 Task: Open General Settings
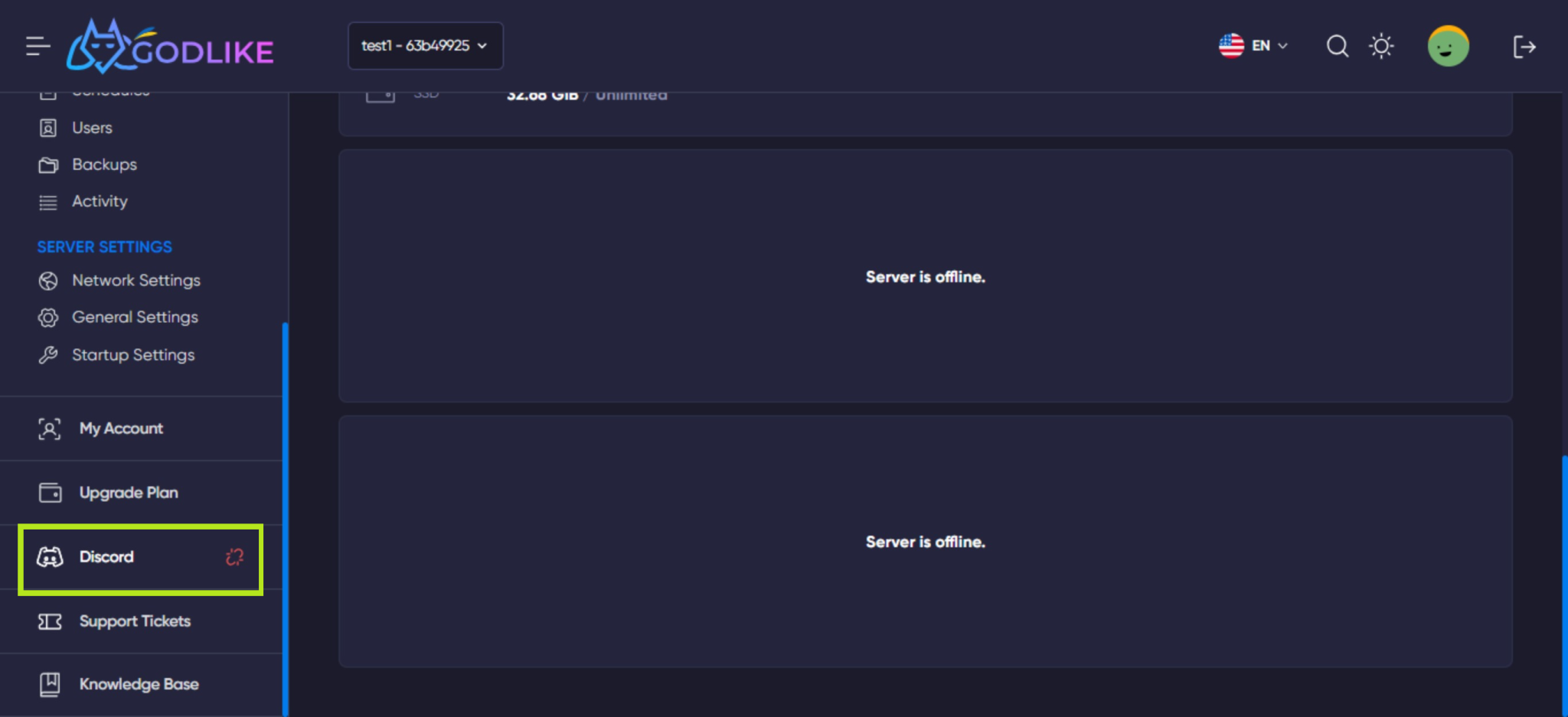point(135,318)
